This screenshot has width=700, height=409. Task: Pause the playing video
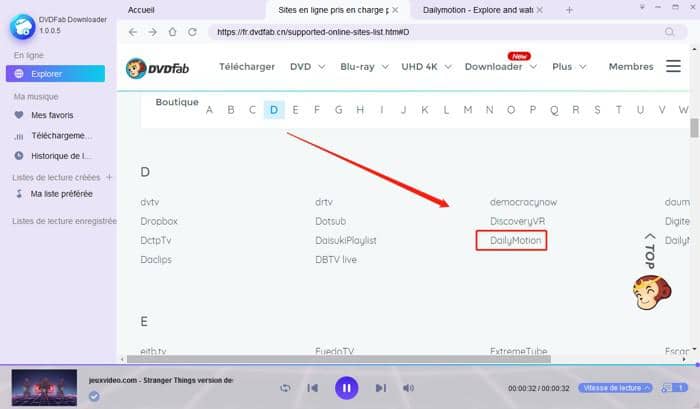point(346,388)
